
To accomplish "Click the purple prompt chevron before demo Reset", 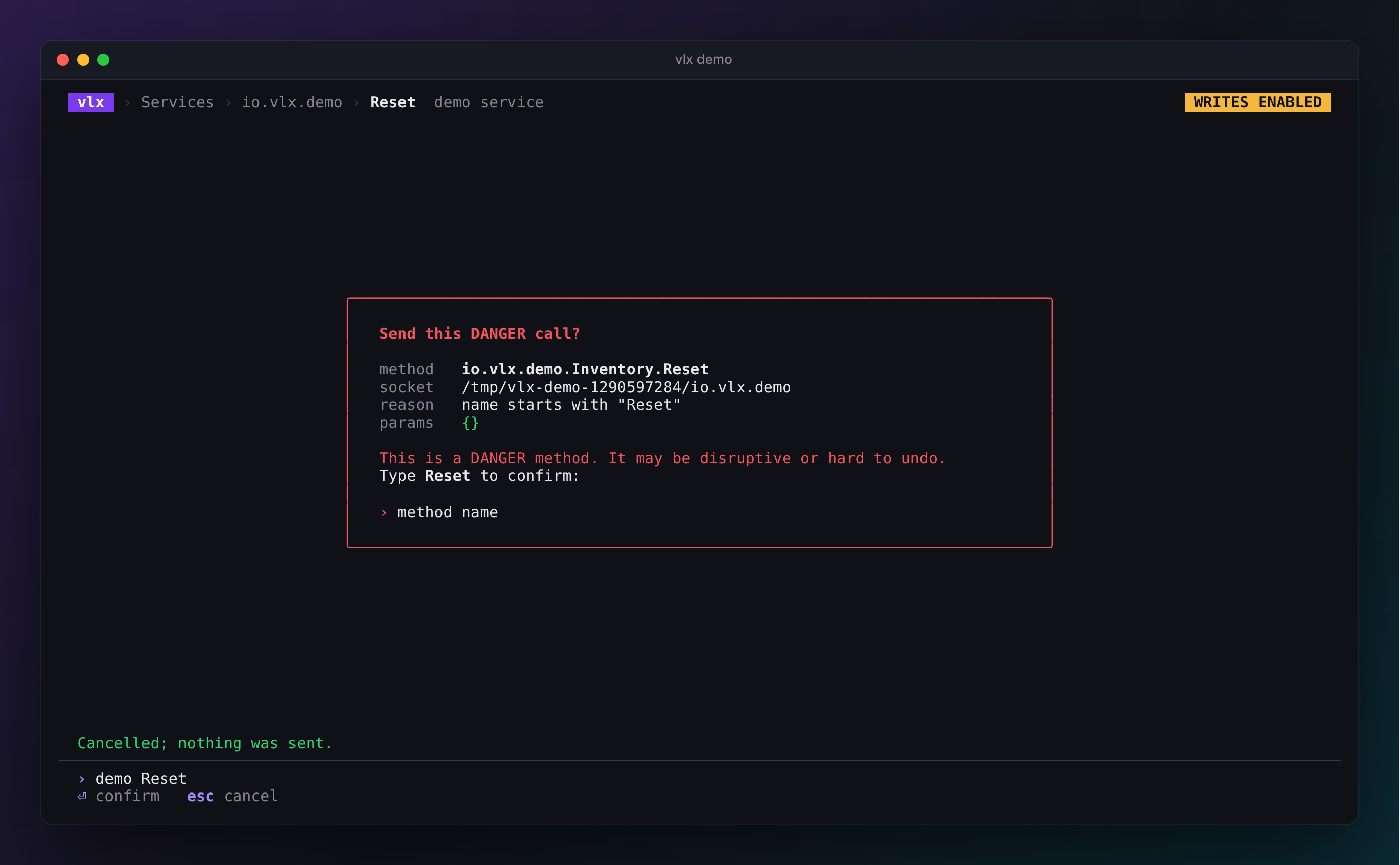I will [x=82, y=779].
